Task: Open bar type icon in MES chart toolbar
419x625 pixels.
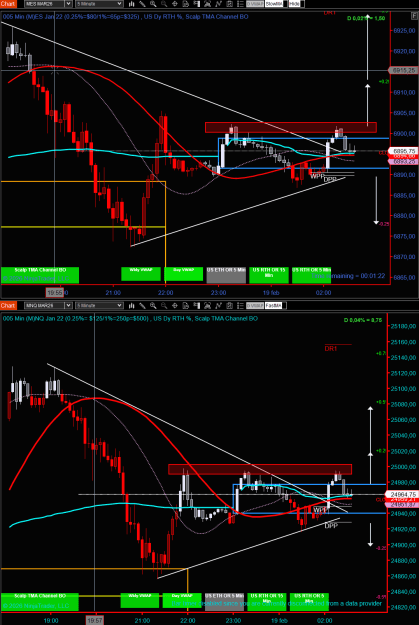Action: pos(132,4)
